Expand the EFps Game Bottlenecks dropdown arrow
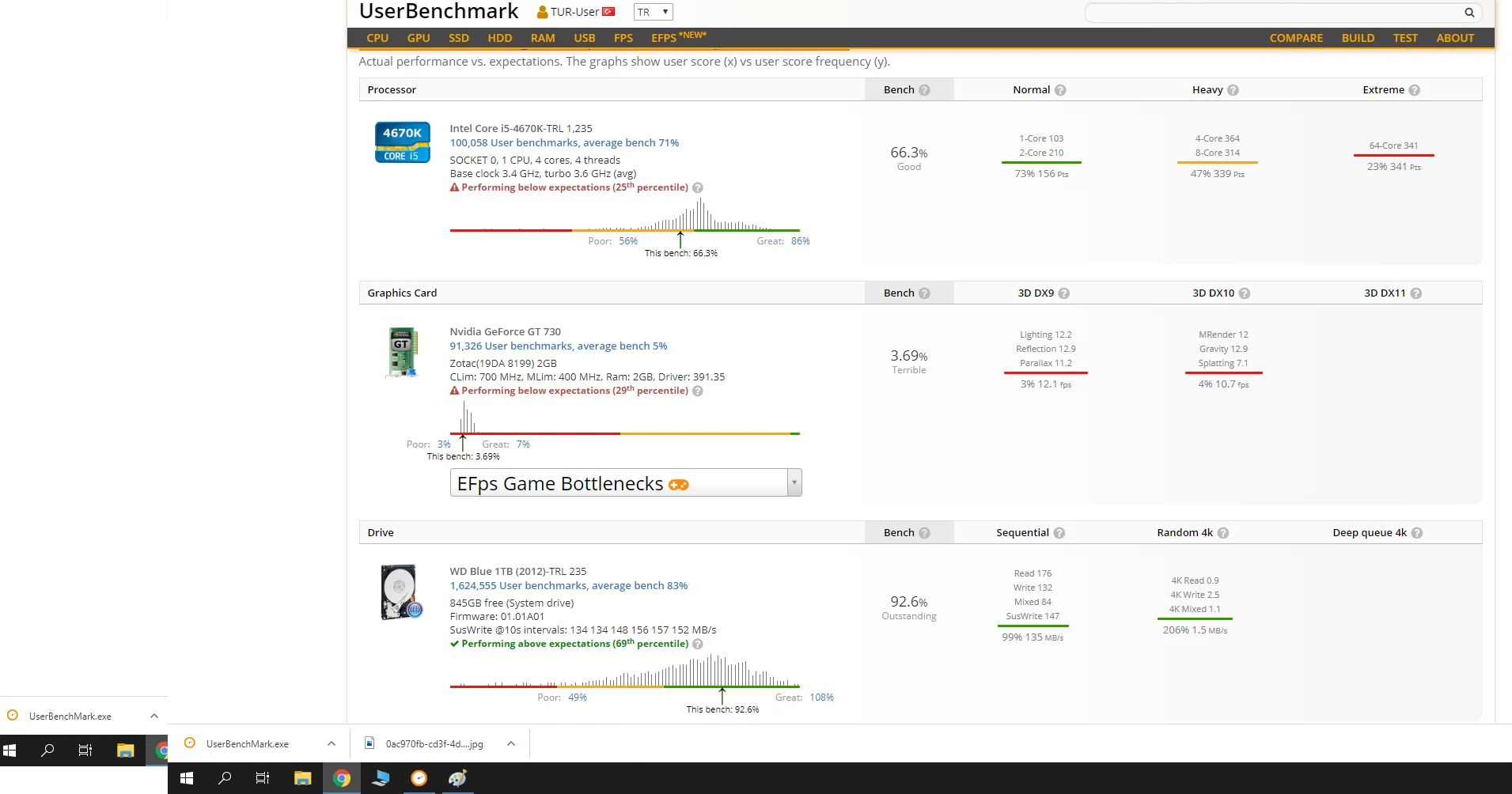Viewport: 1512px width, 794px height. tap(794, 482)
